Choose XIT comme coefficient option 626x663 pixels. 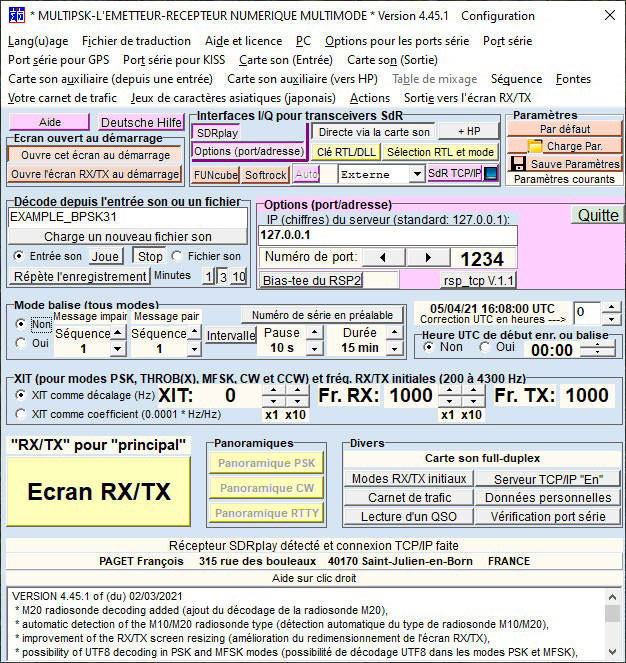coord(20,414)
